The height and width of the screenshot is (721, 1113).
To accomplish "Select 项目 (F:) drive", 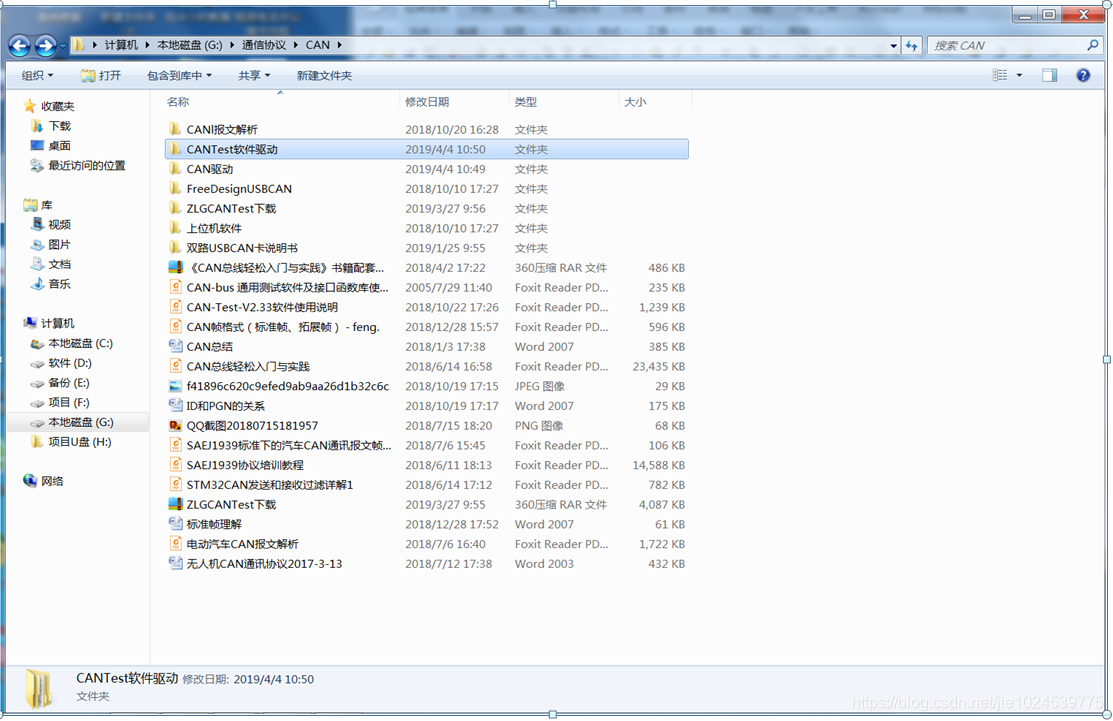I will click(69, 403).
